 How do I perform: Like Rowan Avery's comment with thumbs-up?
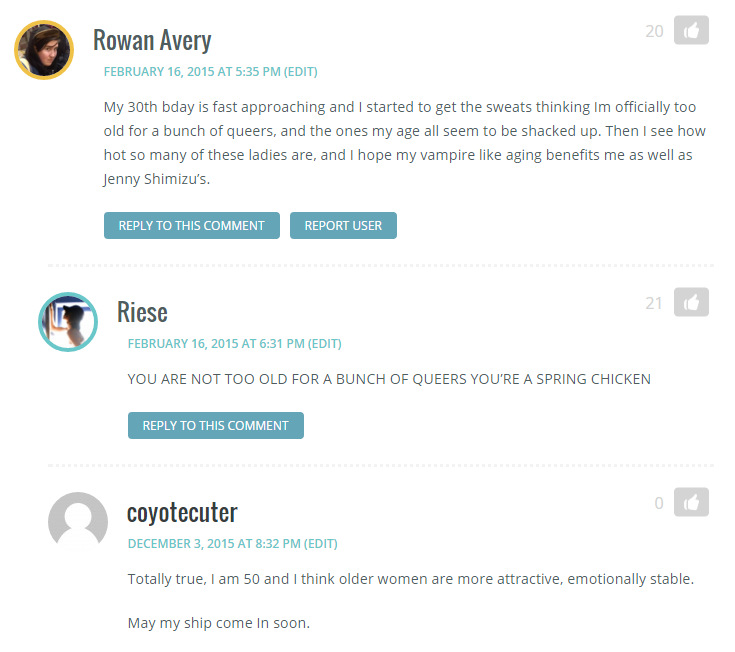[x=691, y=30]
